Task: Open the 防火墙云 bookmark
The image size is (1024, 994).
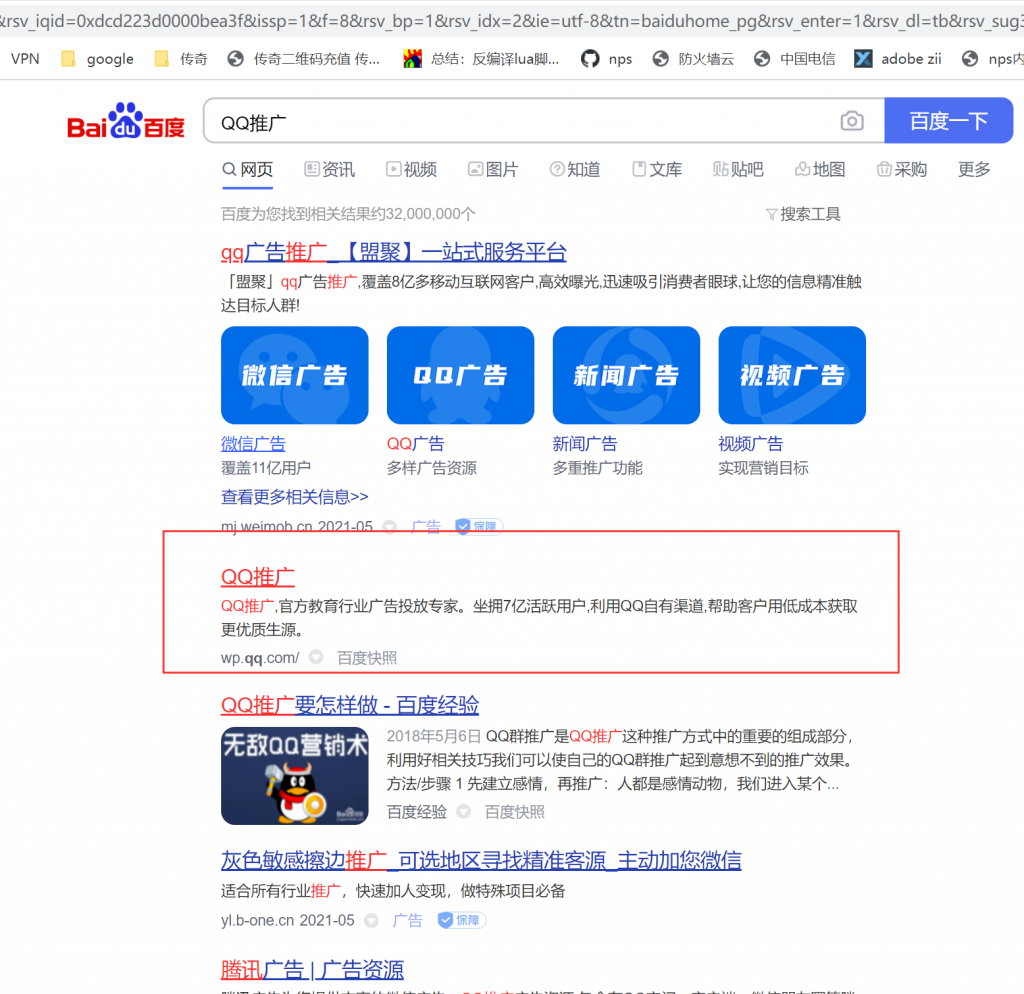Action: tap(694, 59)
